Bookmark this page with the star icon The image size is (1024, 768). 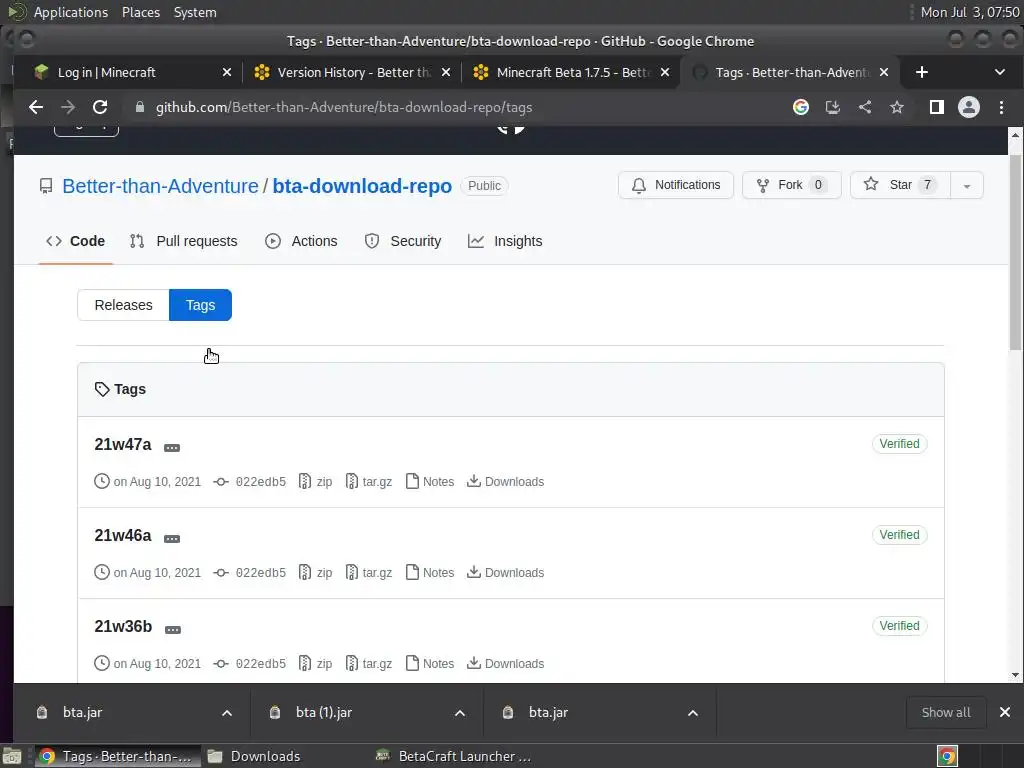(897, 107)
